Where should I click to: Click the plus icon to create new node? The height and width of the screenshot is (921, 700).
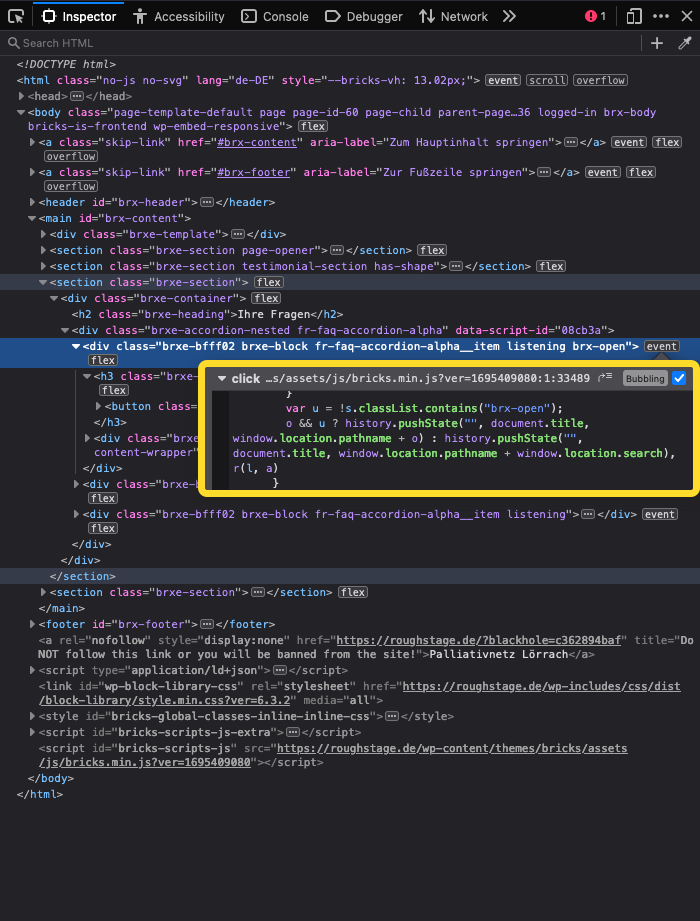coord(657,43)
